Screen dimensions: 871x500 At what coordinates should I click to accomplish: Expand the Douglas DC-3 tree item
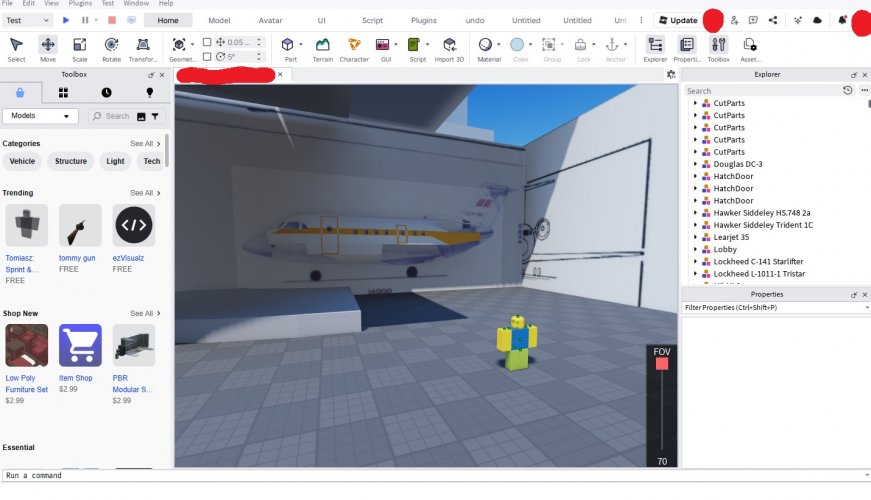click(x=695, y=164)
